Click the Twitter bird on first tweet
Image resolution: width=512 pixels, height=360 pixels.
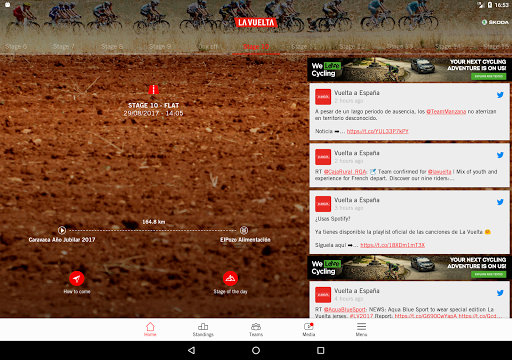[x=500, y=95]
